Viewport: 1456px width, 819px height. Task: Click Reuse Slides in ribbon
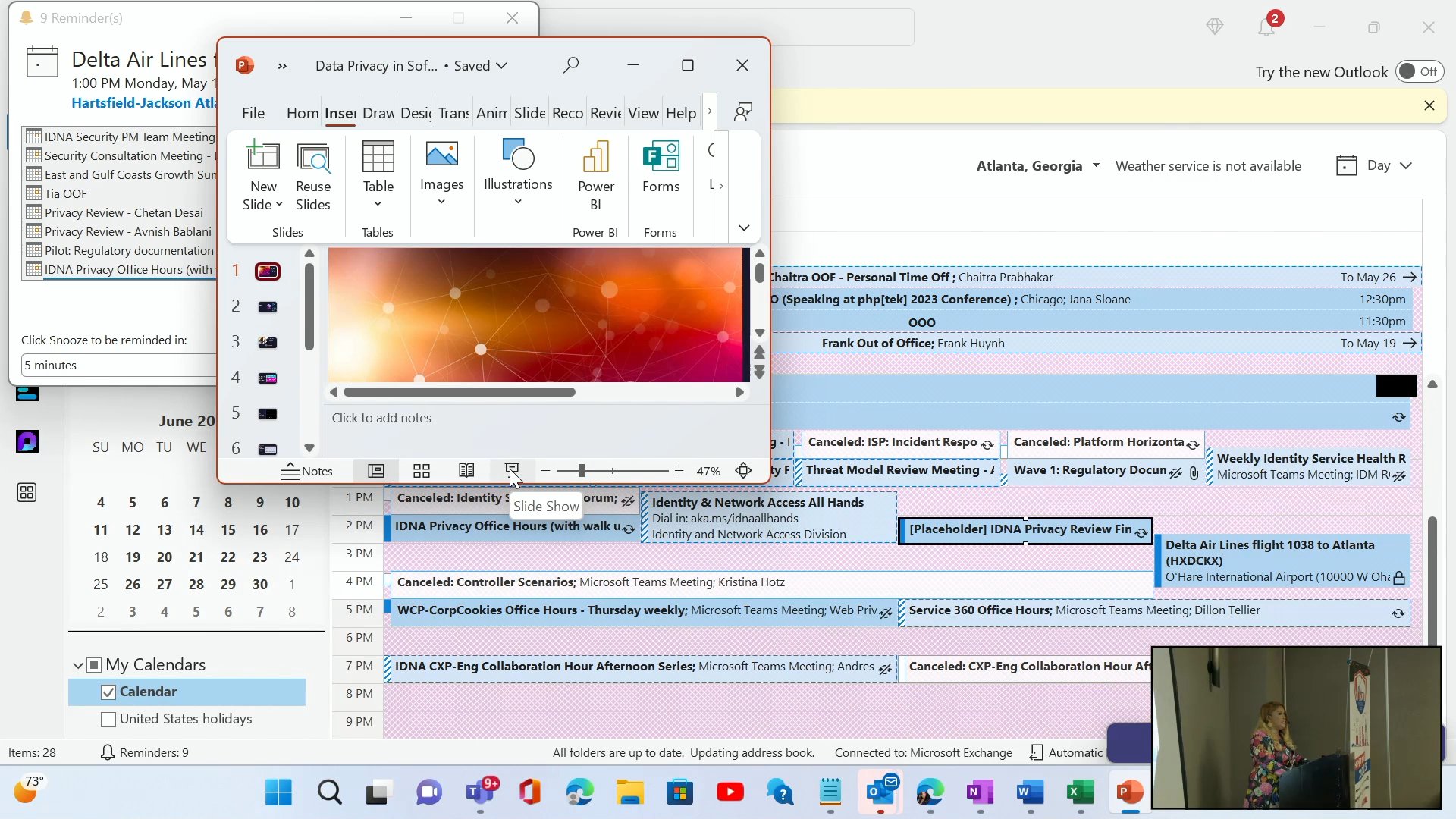pyautogui.click(x=313, y=176)
